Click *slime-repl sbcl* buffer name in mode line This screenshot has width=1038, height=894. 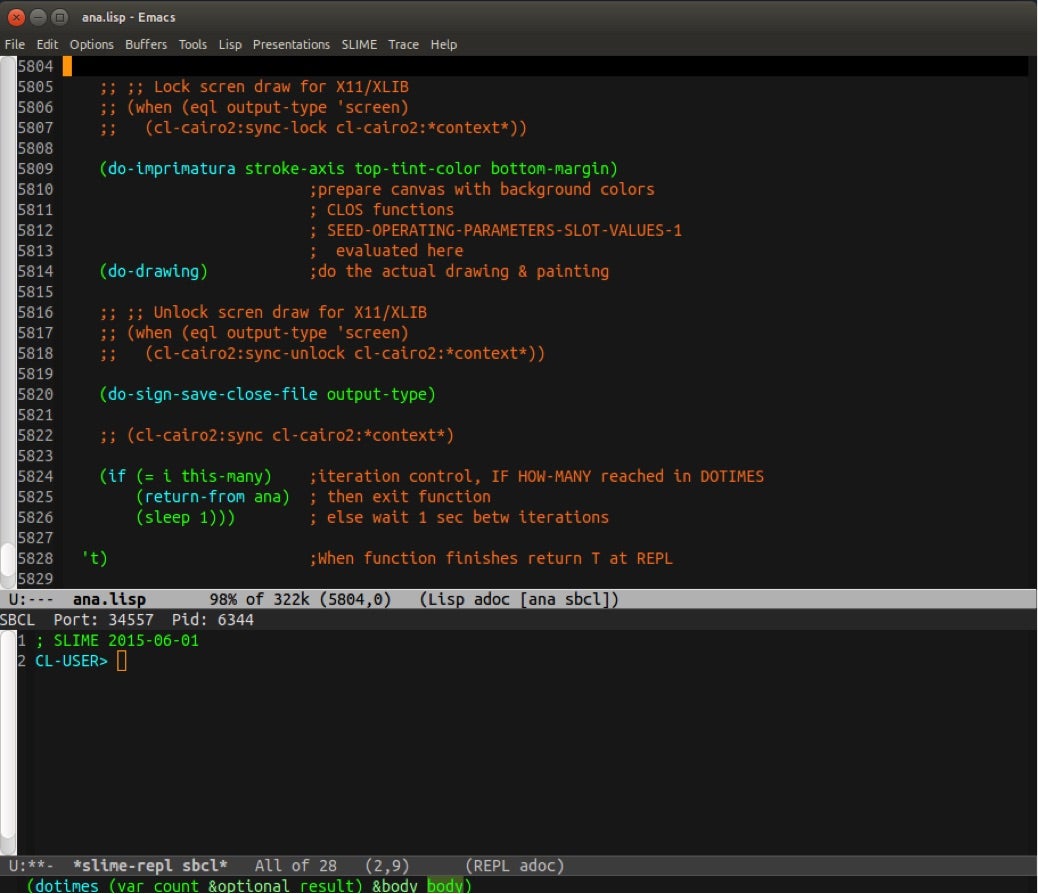click(x=150, y=866)
